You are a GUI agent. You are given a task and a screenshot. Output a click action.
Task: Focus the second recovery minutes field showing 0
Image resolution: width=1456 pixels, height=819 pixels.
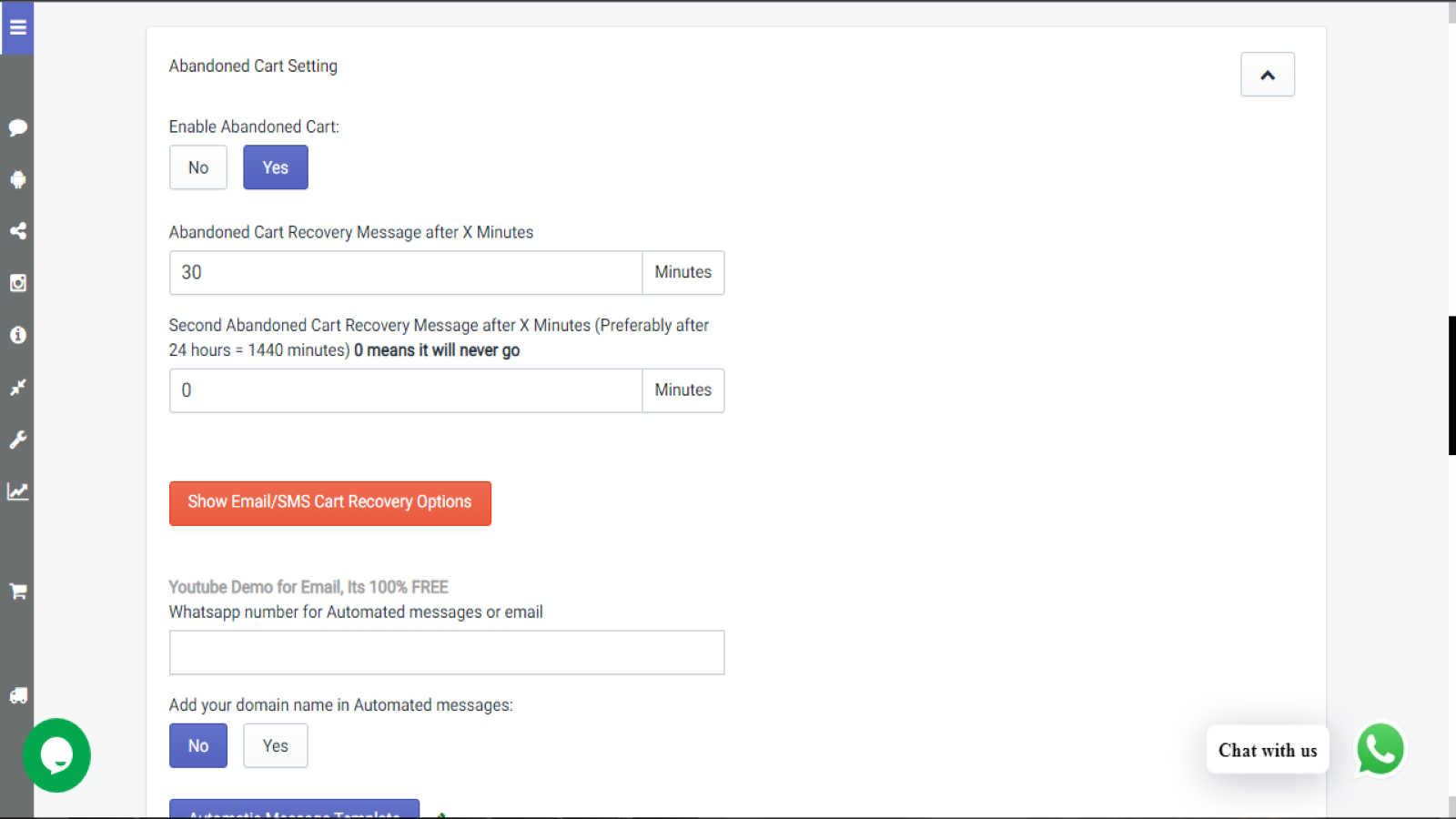pos(406,390)
